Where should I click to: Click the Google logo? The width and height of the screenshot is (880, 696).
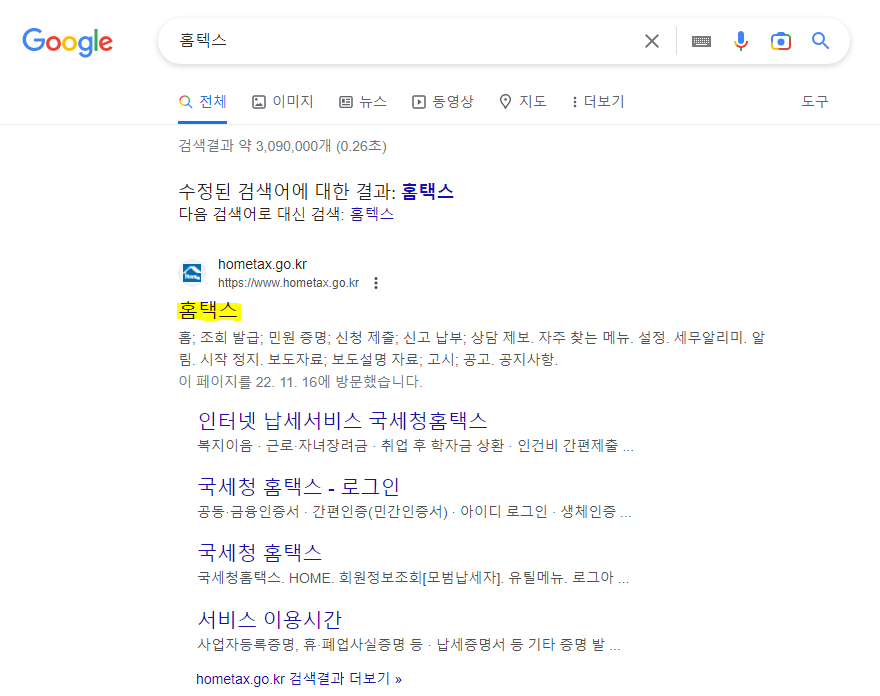tap(67, 42)
